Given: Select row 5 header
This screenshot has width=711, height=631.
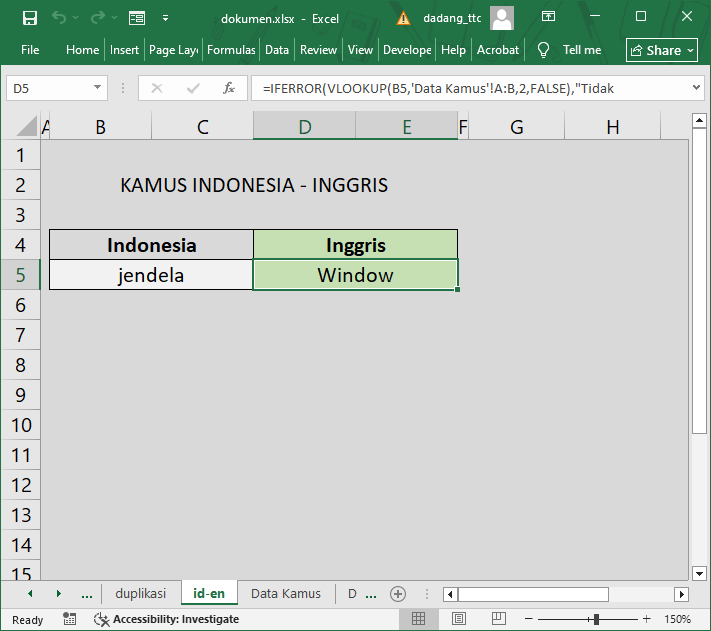Looking at the screenshot, I should [x=20, y=275].
